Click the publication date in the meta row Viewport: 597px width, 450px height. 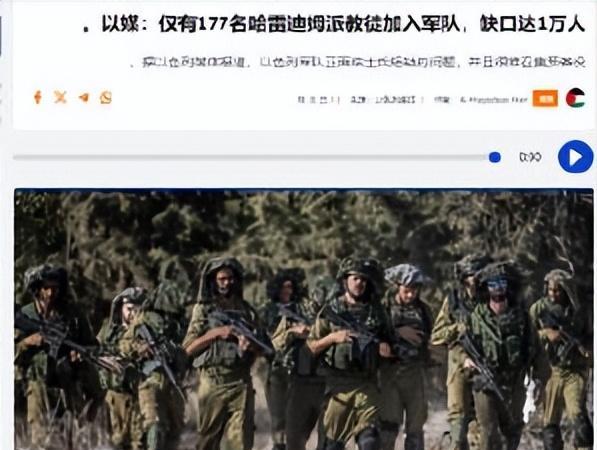pyautogui.click(x=318, y=100)
